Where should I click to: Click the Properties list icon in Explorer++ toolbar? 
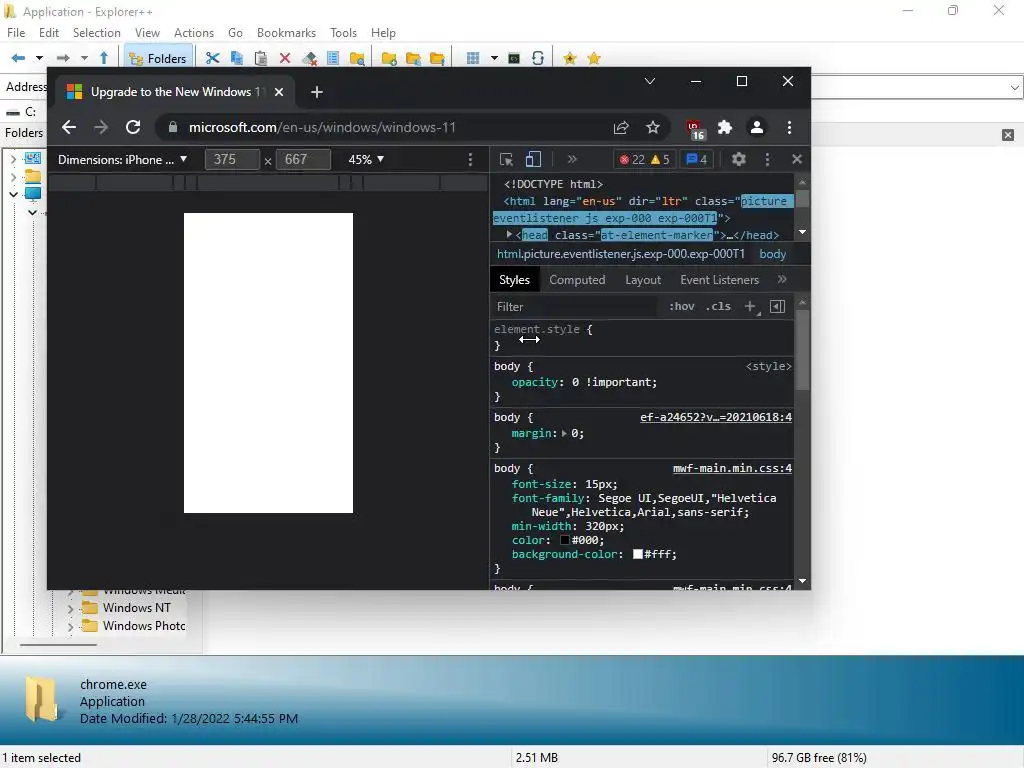point(333,58)
